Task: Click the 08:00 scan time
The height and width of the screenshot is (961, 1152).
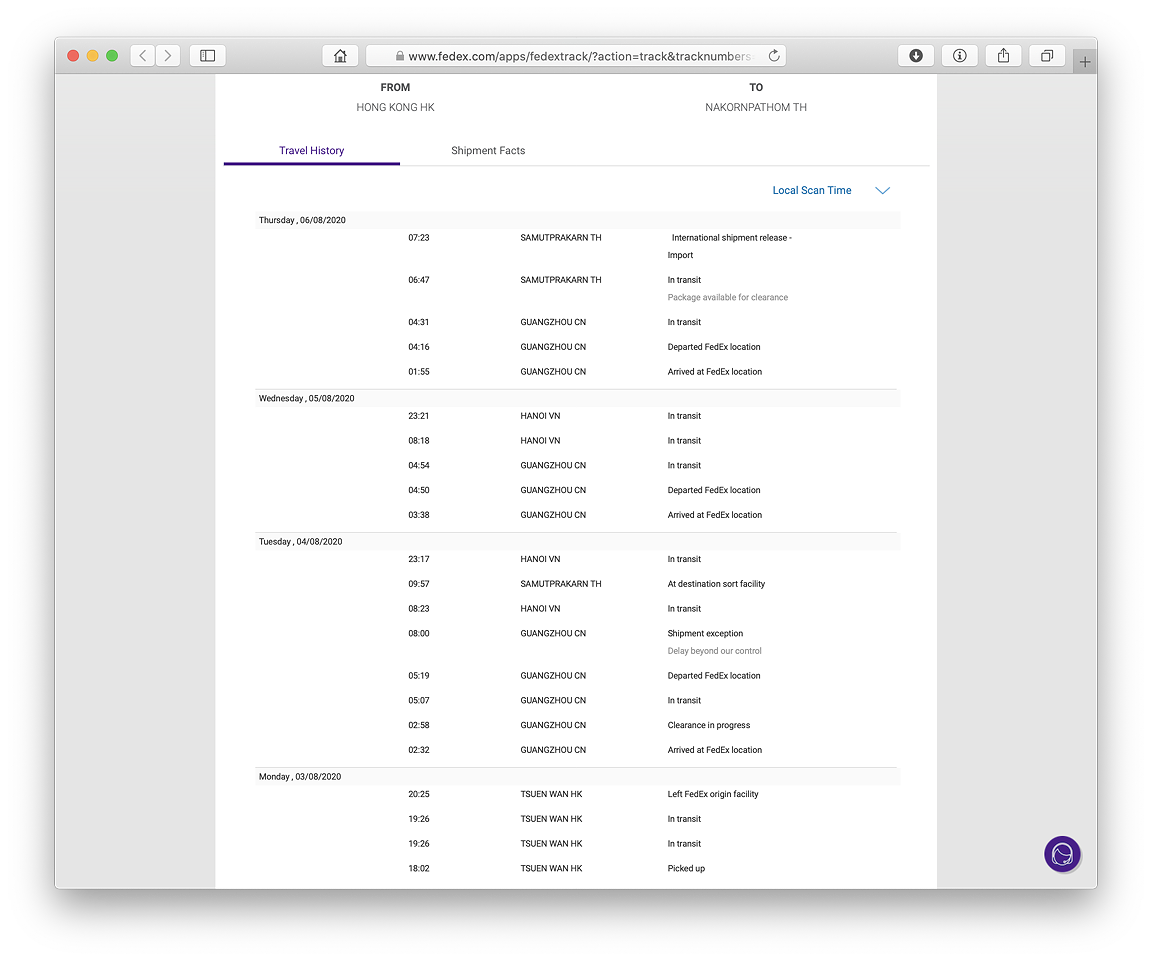Action: 419,633
